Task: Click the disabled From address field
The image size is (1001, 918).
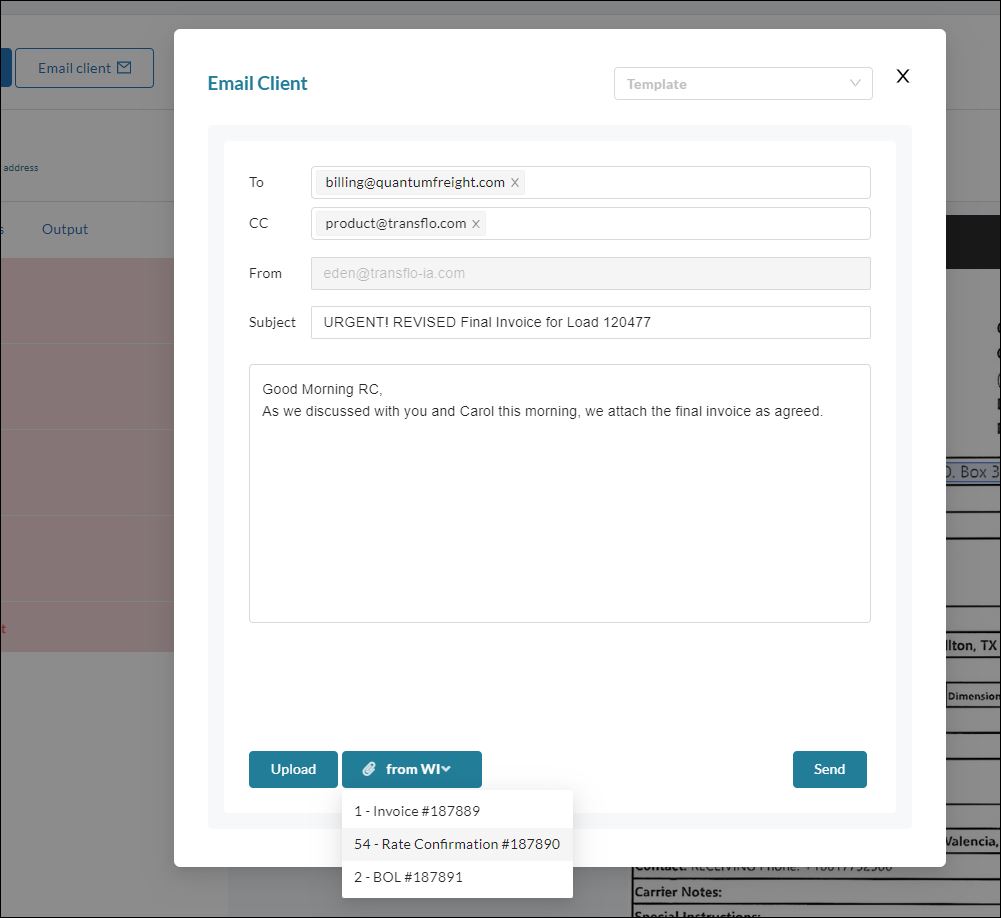Action: (590, 273)
